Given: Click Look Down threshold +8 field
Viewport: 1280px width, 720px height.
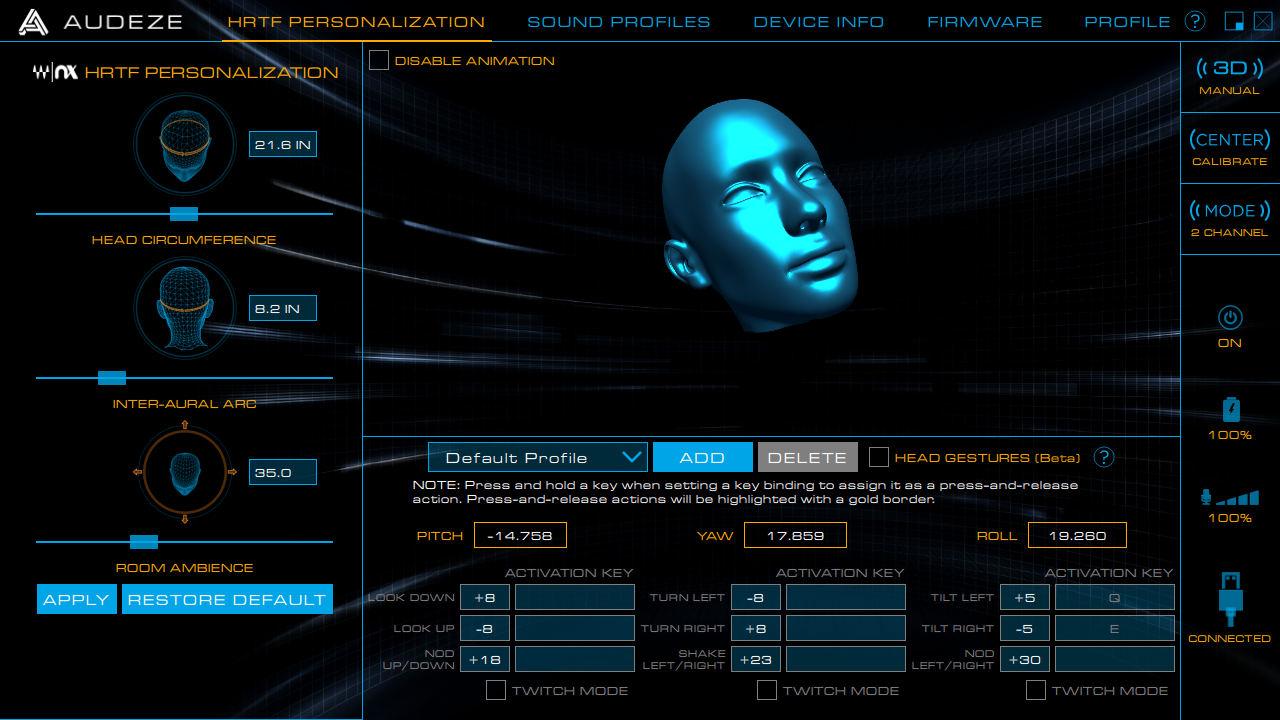Looking at the screenshot, I should click(x=485, y=597).
